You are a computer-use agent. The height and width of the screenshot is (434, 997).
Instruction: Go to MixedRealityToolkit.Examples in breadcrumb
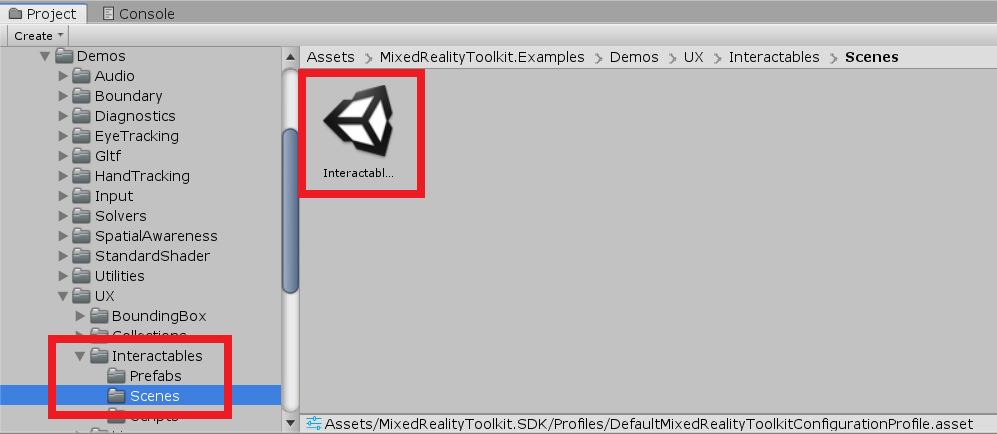[x=482, y=57]
